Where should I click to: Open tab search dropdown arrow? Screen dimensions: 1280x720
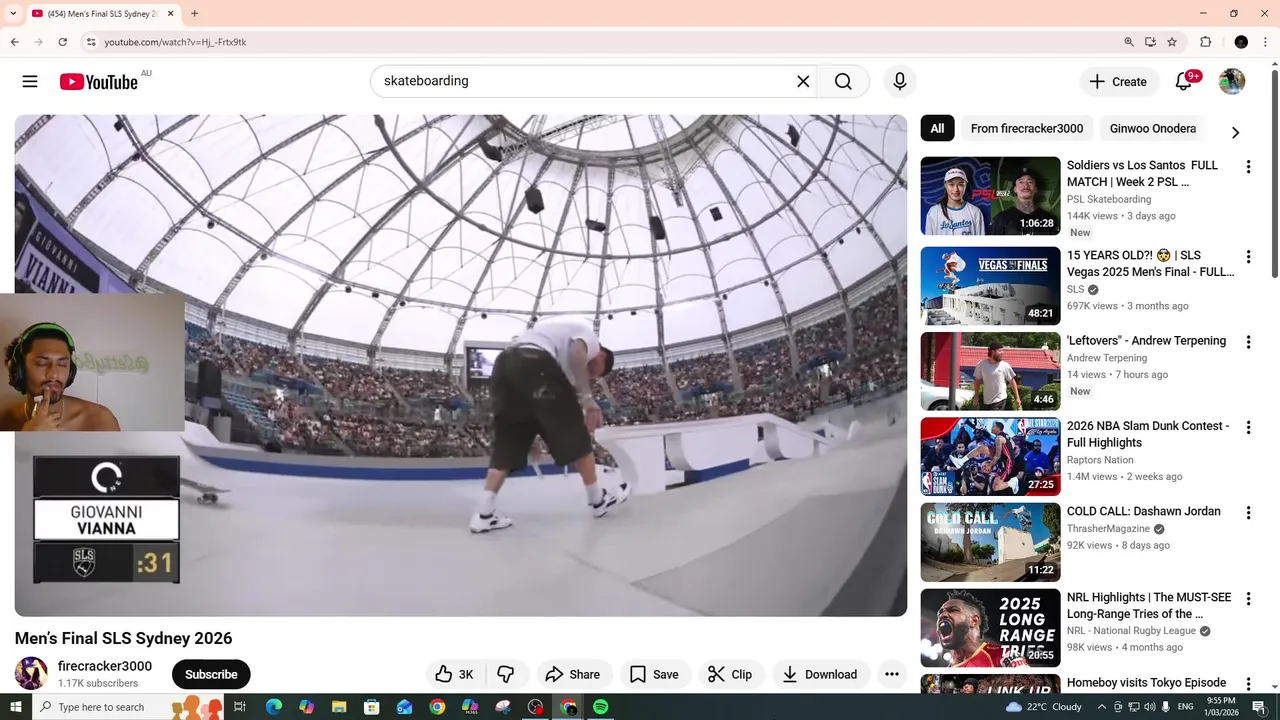click(x=13, y=14)
